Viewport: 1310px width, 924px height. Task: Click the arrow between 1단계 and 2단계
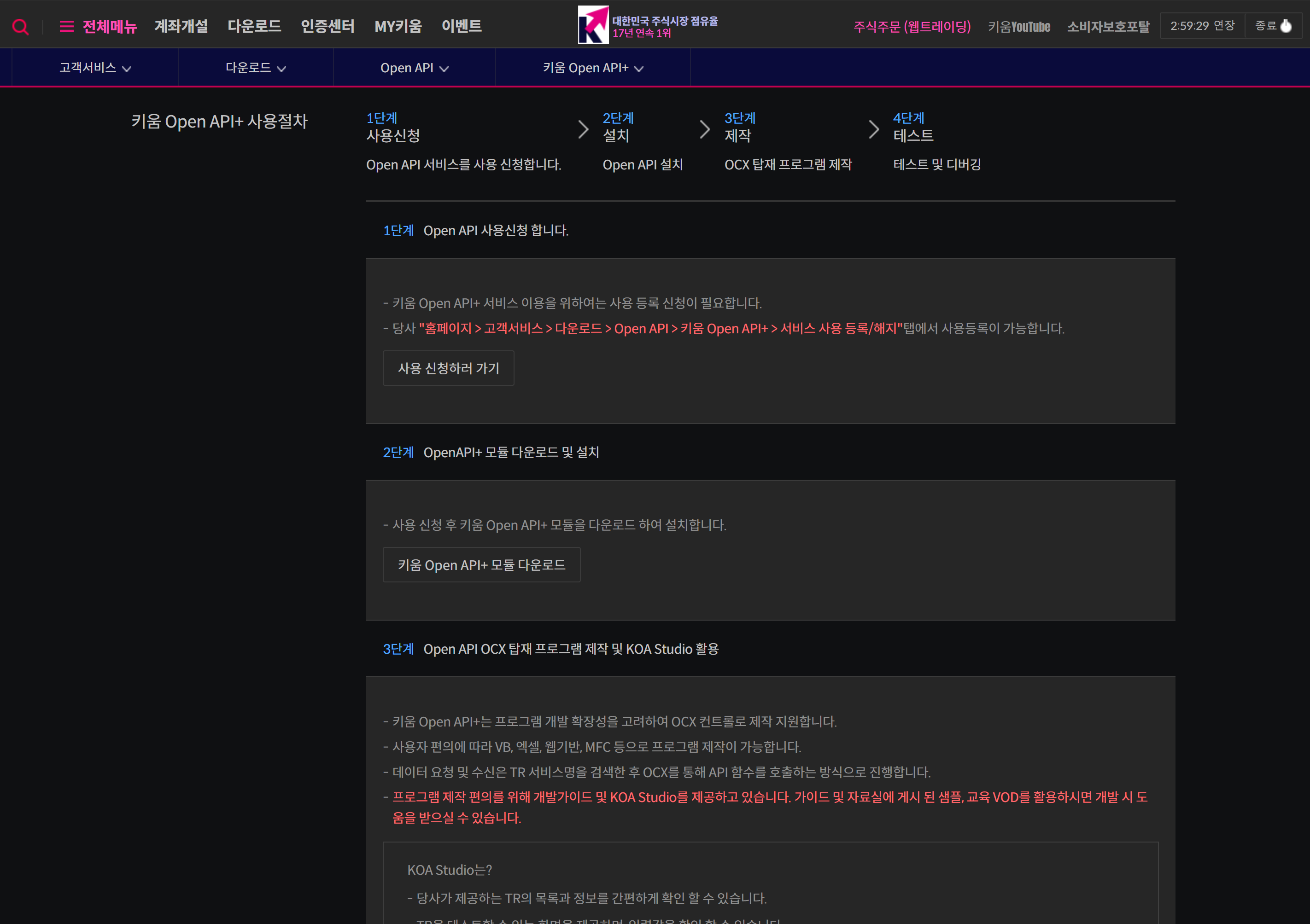coord(583,129)
